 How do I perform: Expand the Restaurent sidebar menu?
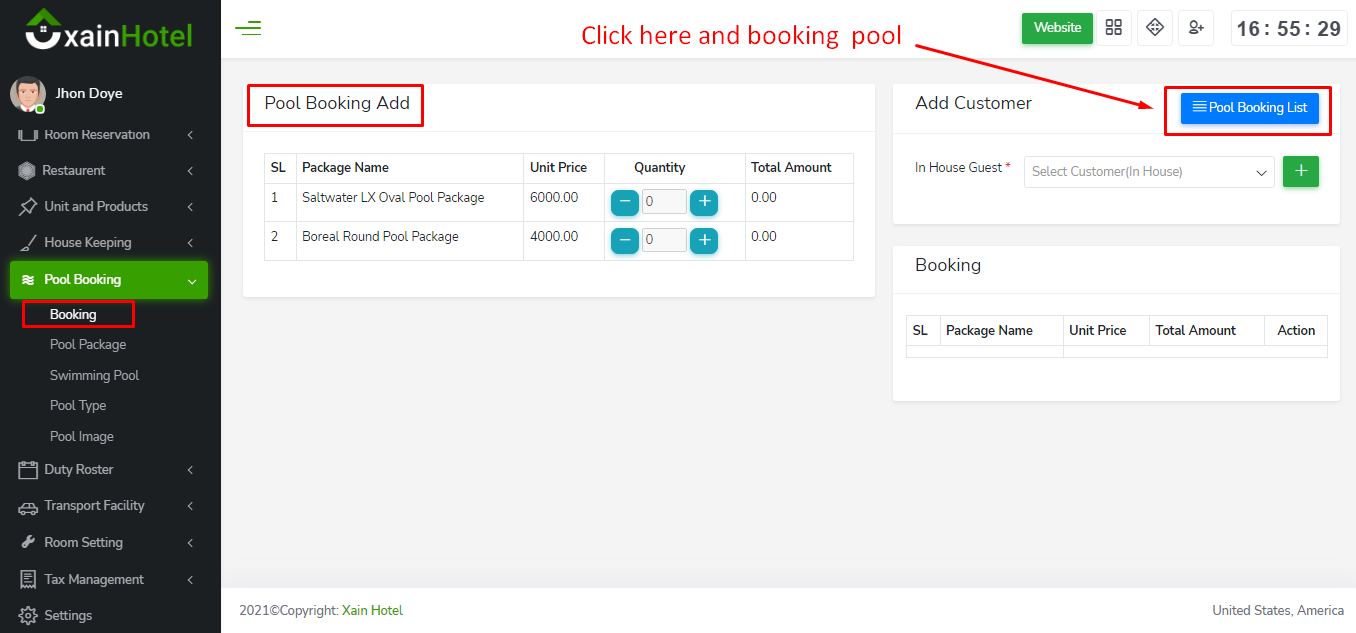(x=105, y=171)
